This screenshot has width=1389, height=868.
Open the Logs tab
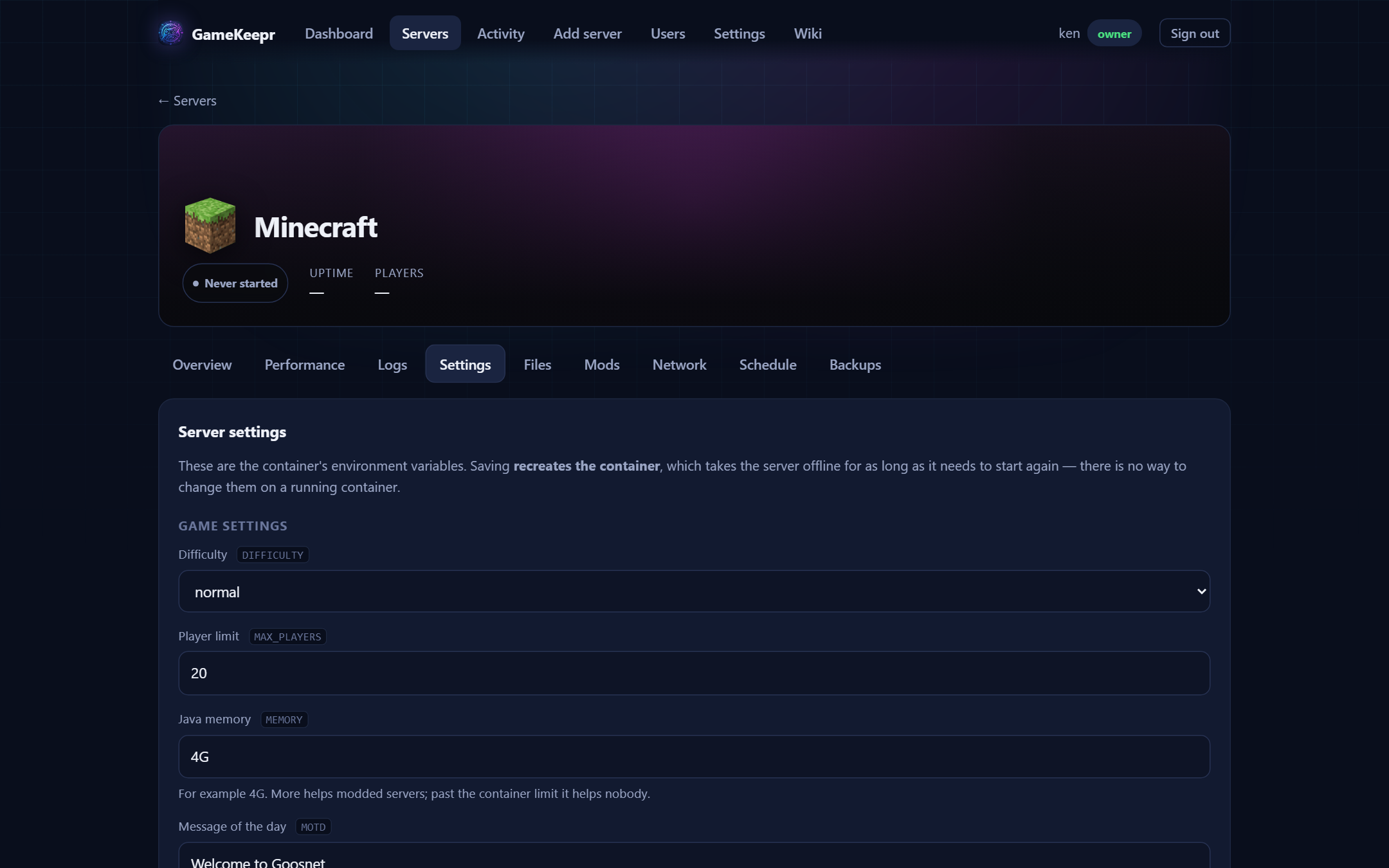[x=392, y=365]
